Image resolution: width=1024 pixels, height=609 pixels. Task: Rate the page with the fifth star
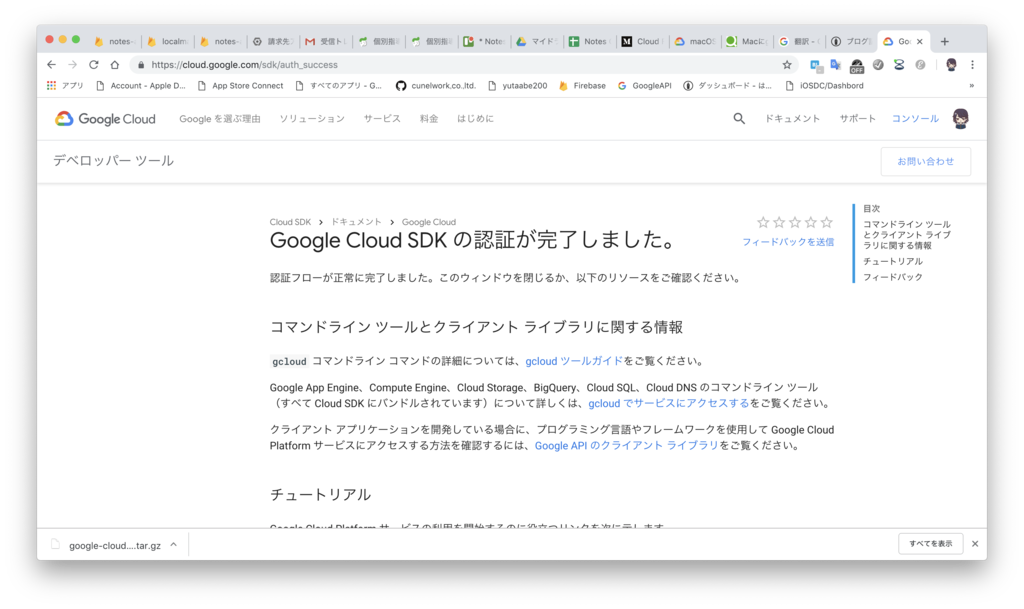(827, 223)
